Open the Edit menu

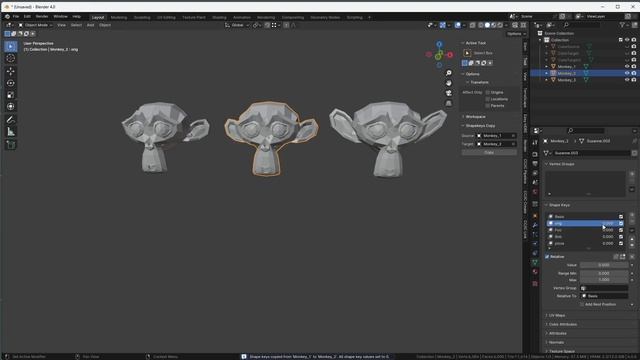pyautogui.click(x=27, y=17)
